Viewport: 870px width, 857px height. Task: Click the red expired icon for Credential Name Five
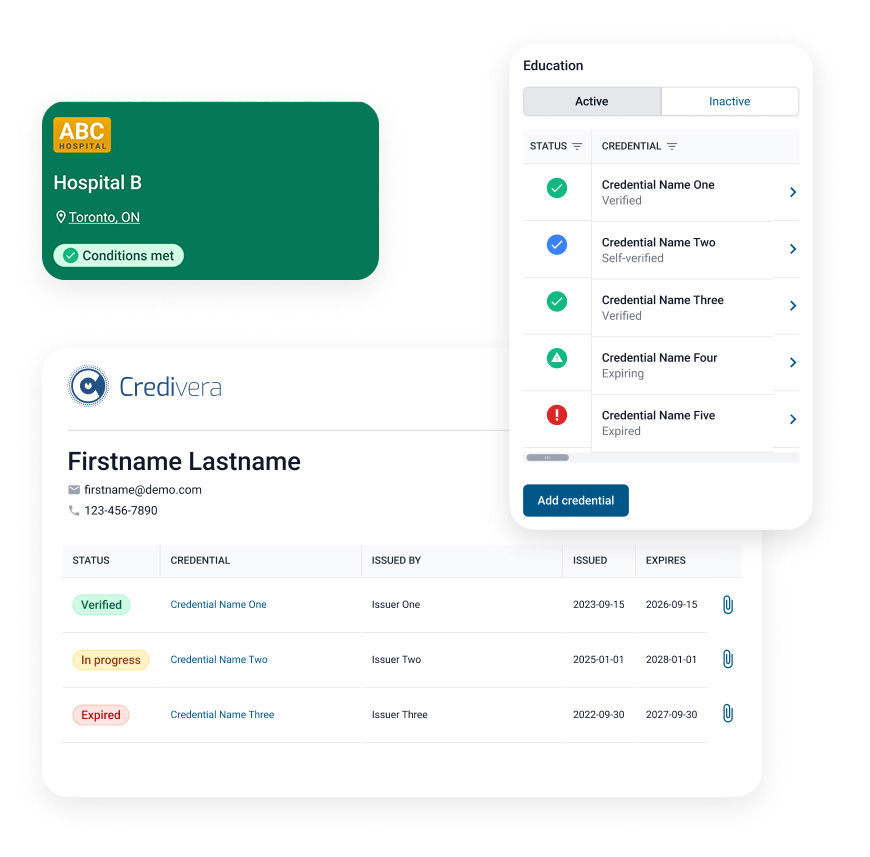555,415
